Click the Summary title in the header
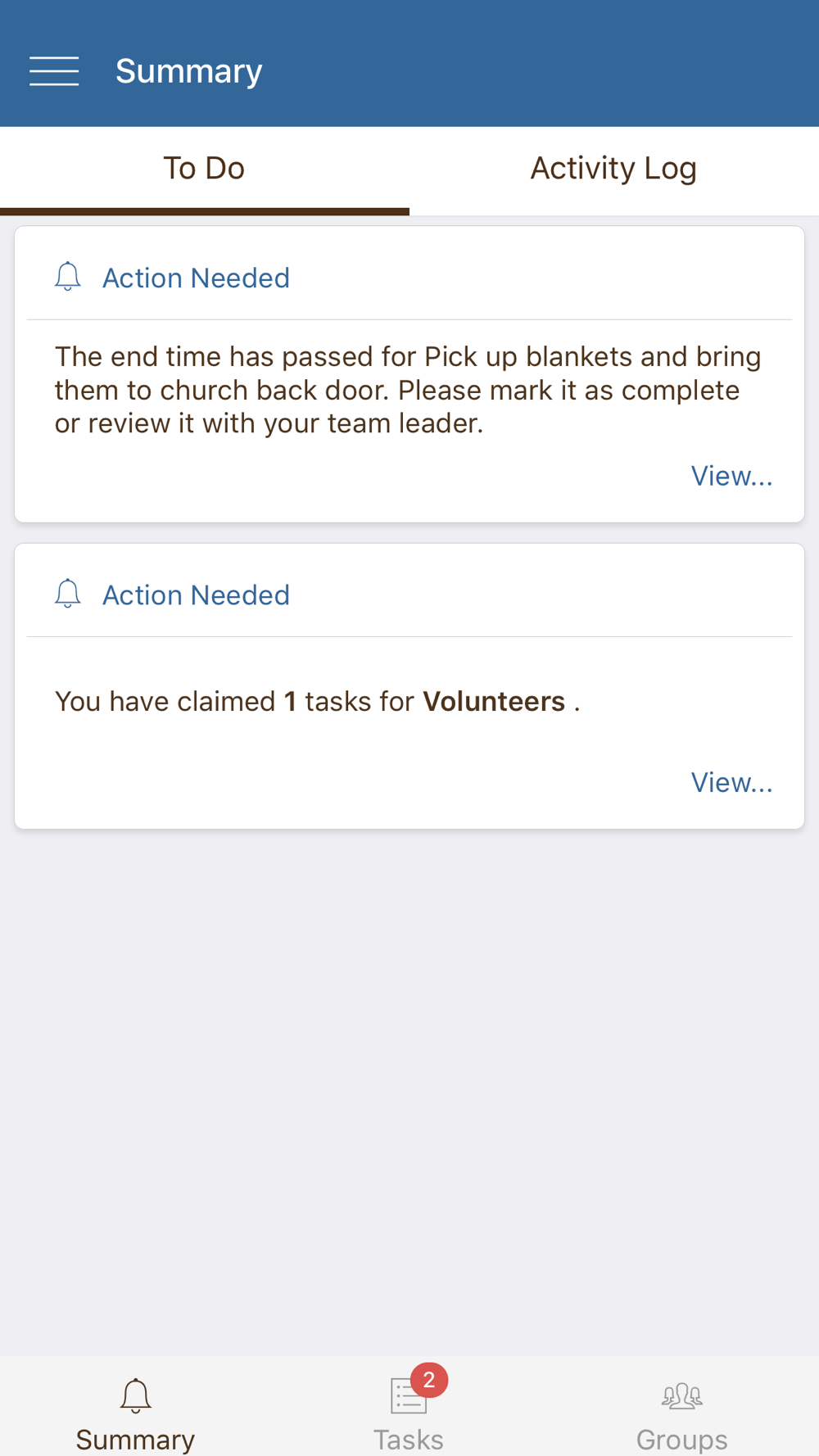Viewport: 819px width, 1456px height. point(188,71)
